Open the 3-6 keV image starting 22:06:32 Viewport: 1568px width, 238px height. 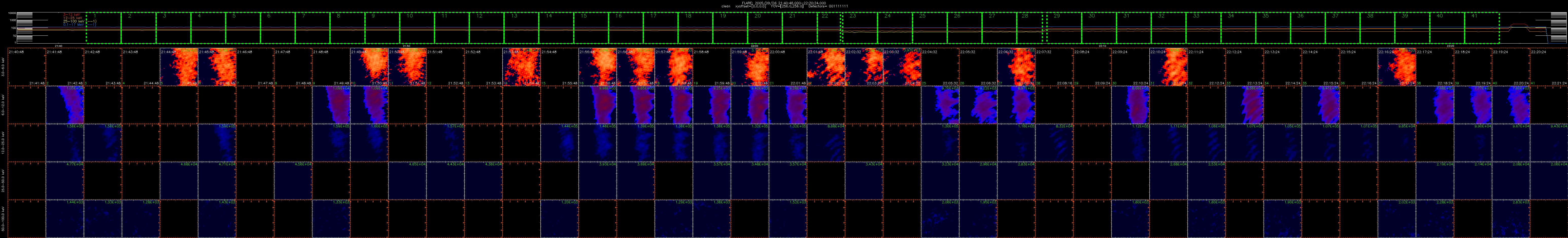1016,67
